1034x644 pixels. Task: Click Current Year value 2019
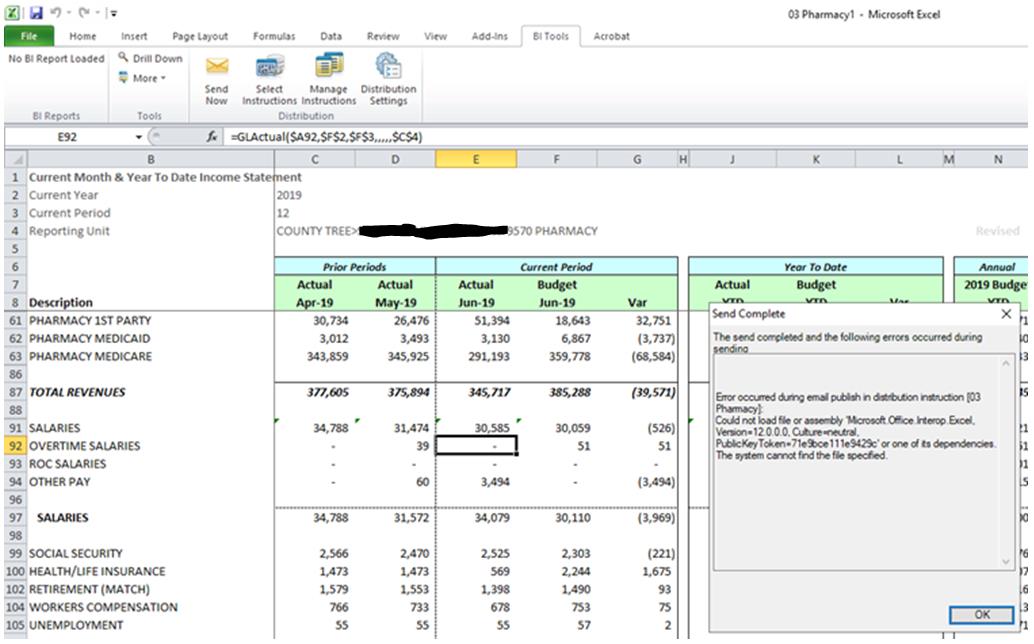click(289, 195)
